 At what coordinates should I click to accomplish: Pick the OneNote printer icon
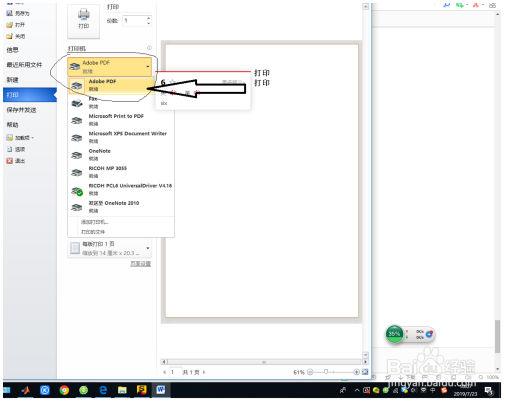click(x=77, y=155)
